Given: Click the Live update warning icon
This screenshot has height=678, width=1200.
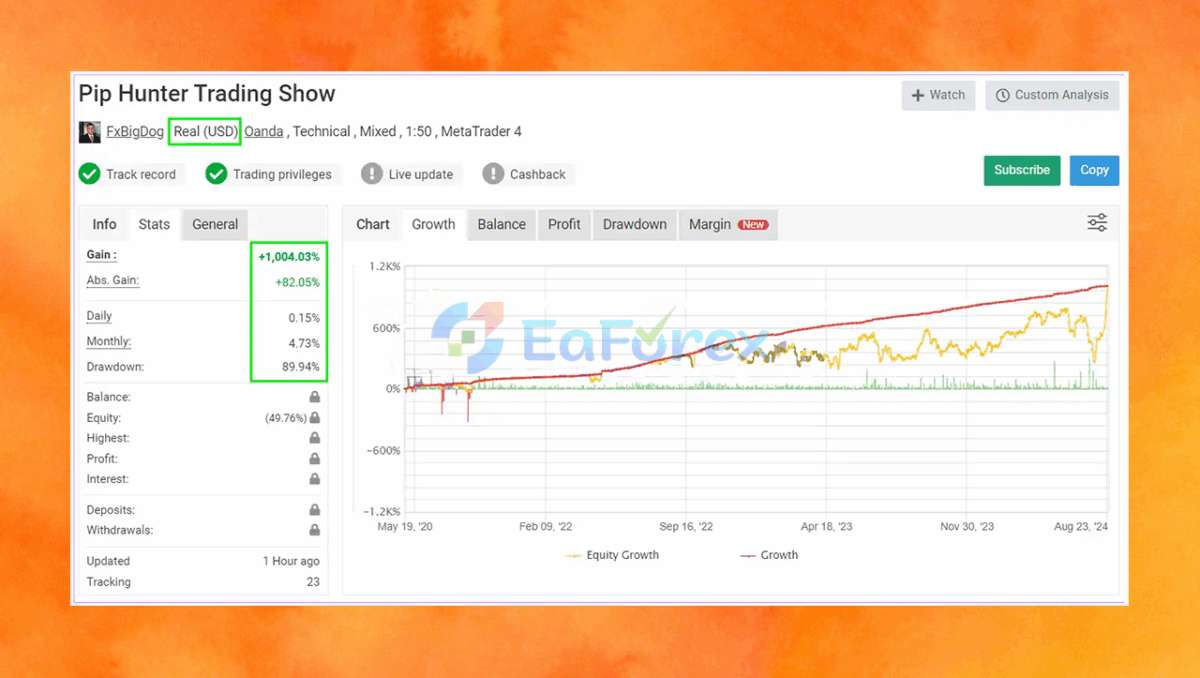Looking at the screenshot, I should tap(372, 174).
